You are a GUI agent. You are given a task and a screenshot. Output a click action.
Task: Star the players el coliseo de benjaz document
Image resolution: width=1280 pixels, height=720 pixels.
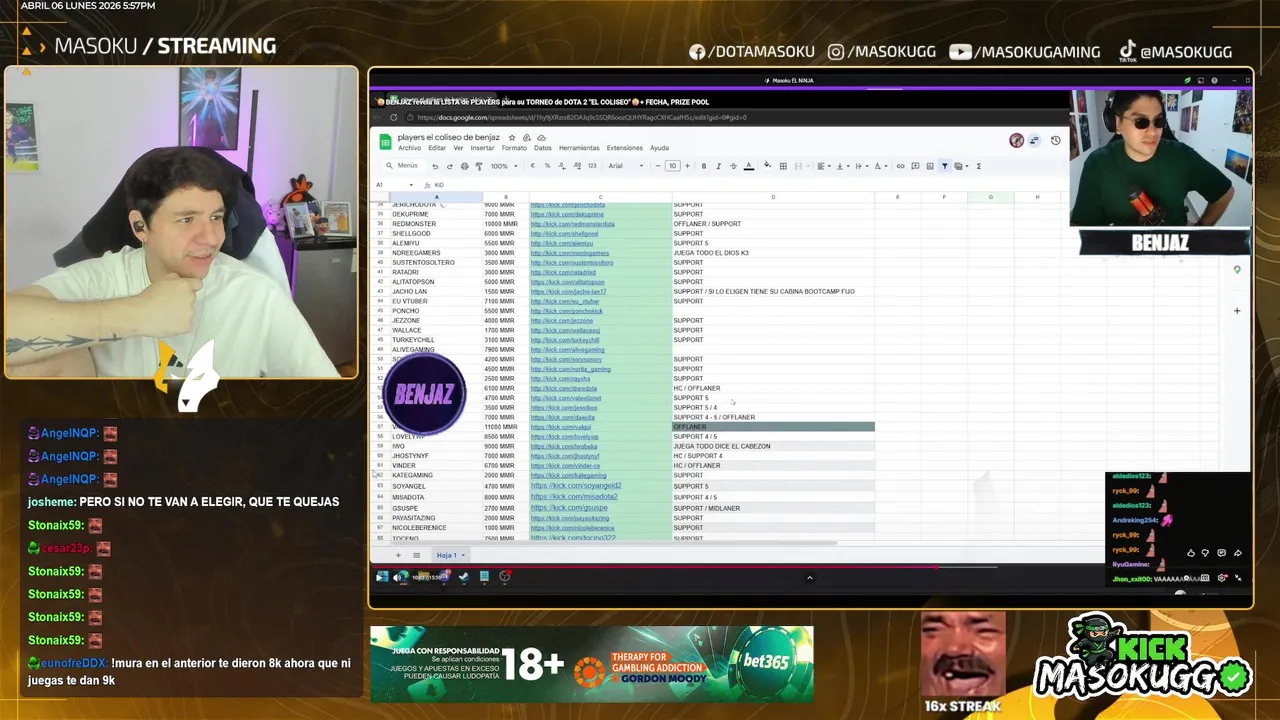512,137
